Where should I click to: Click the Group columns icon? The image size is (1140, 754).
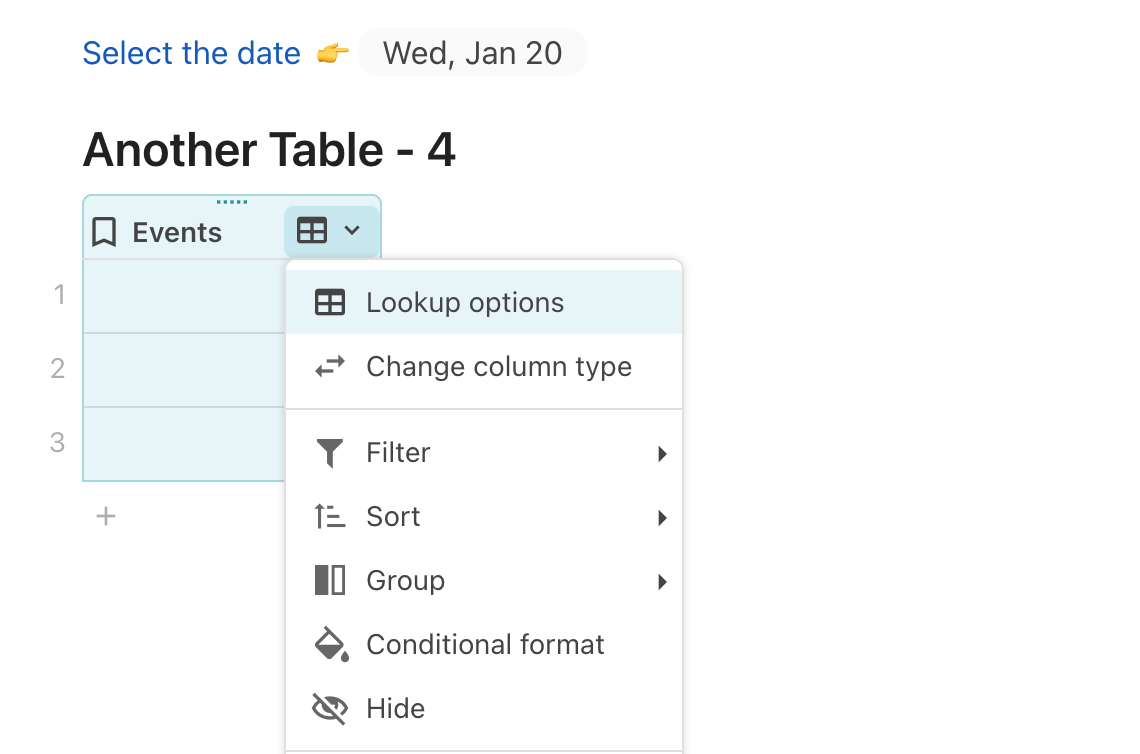pyautogui.click(x=330, y=581)
